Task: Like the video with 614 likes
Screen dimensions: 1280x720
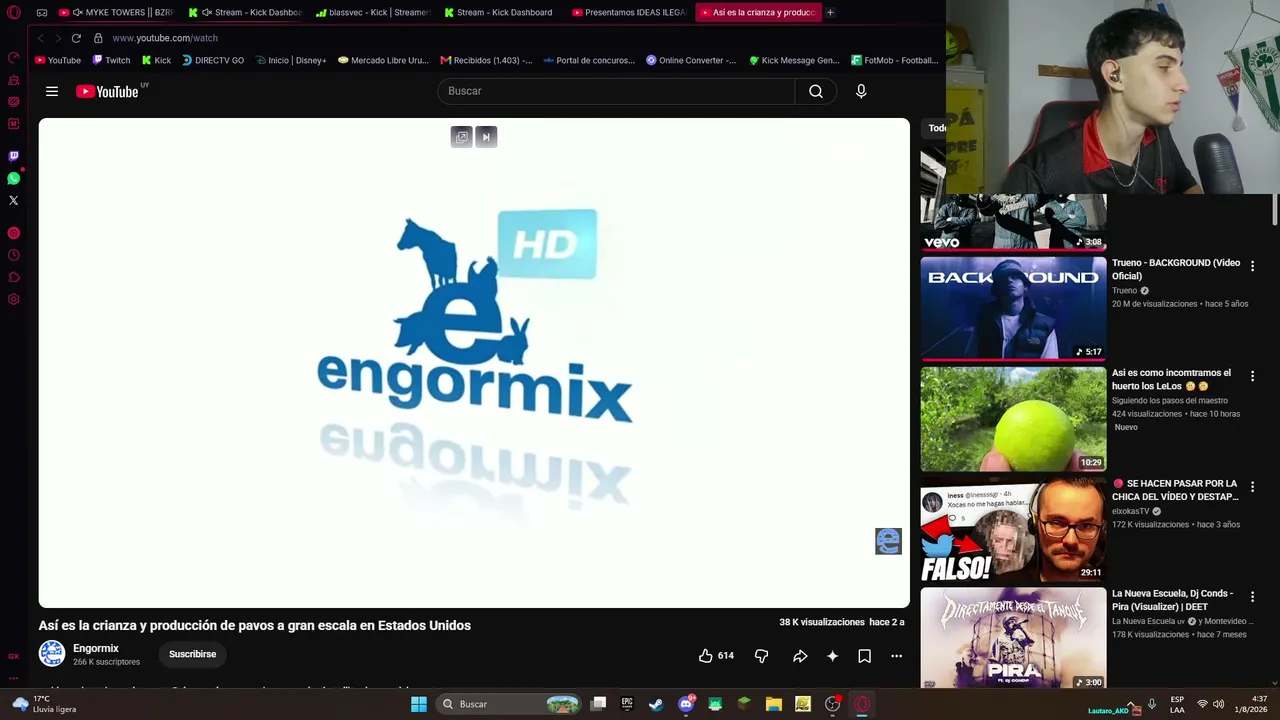Action: tap(716, 656)
